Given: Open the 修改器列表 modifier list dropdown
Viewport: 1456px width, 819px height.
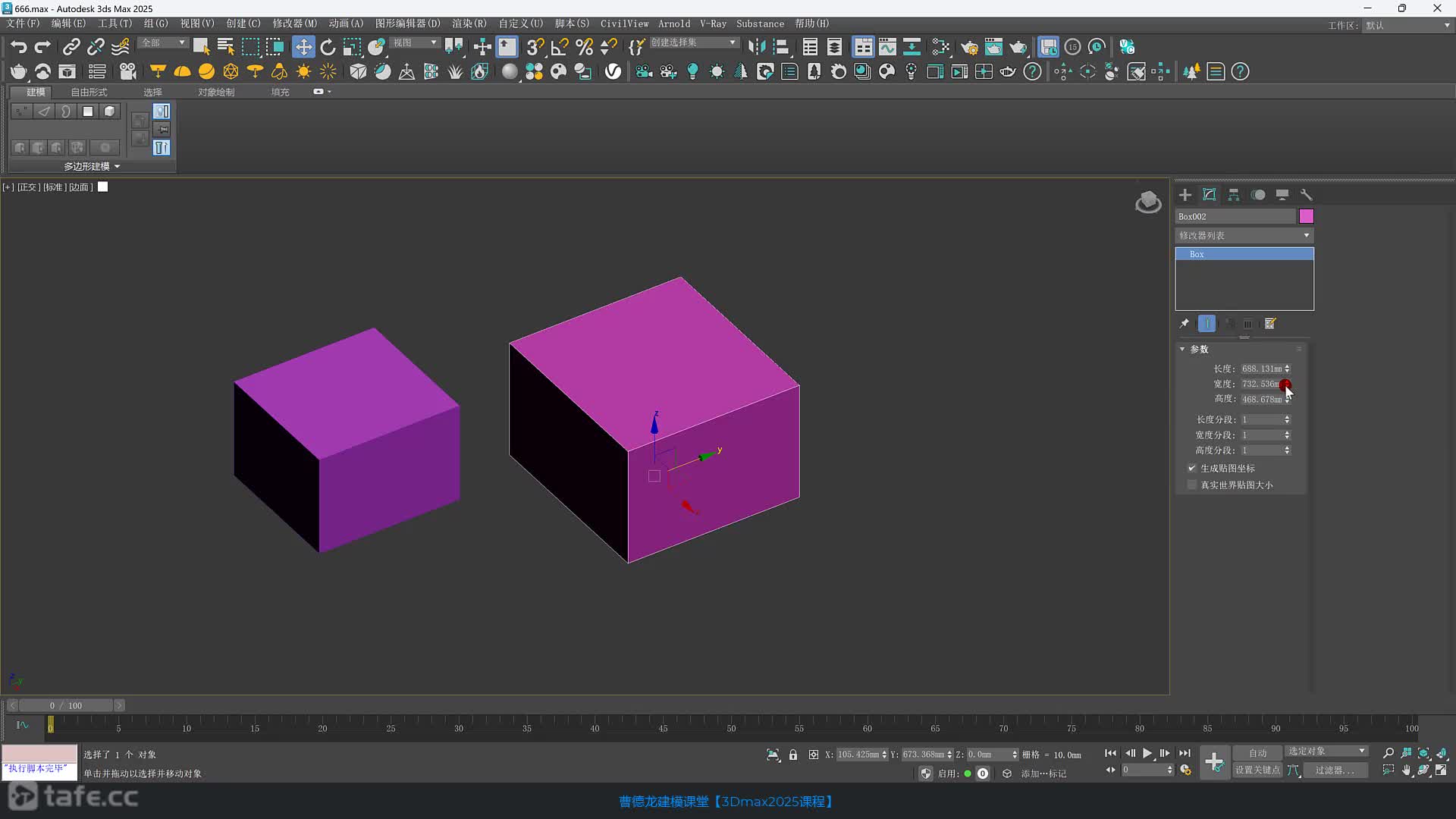Looking at the screenshot, I should 1244,236.
